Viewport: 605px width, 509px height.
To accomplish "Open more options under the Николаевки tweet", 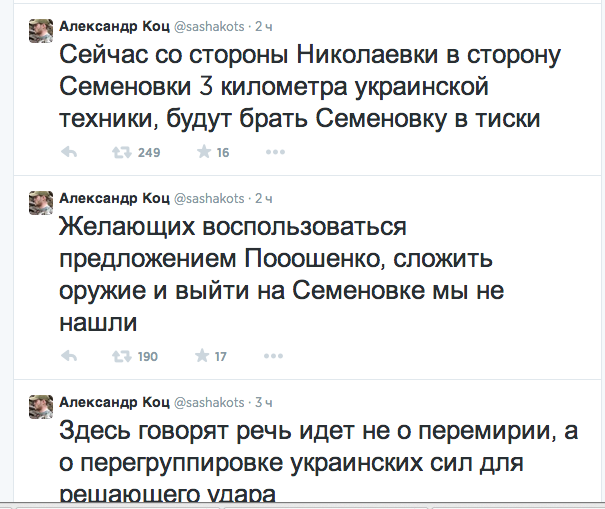I will 275,153.
